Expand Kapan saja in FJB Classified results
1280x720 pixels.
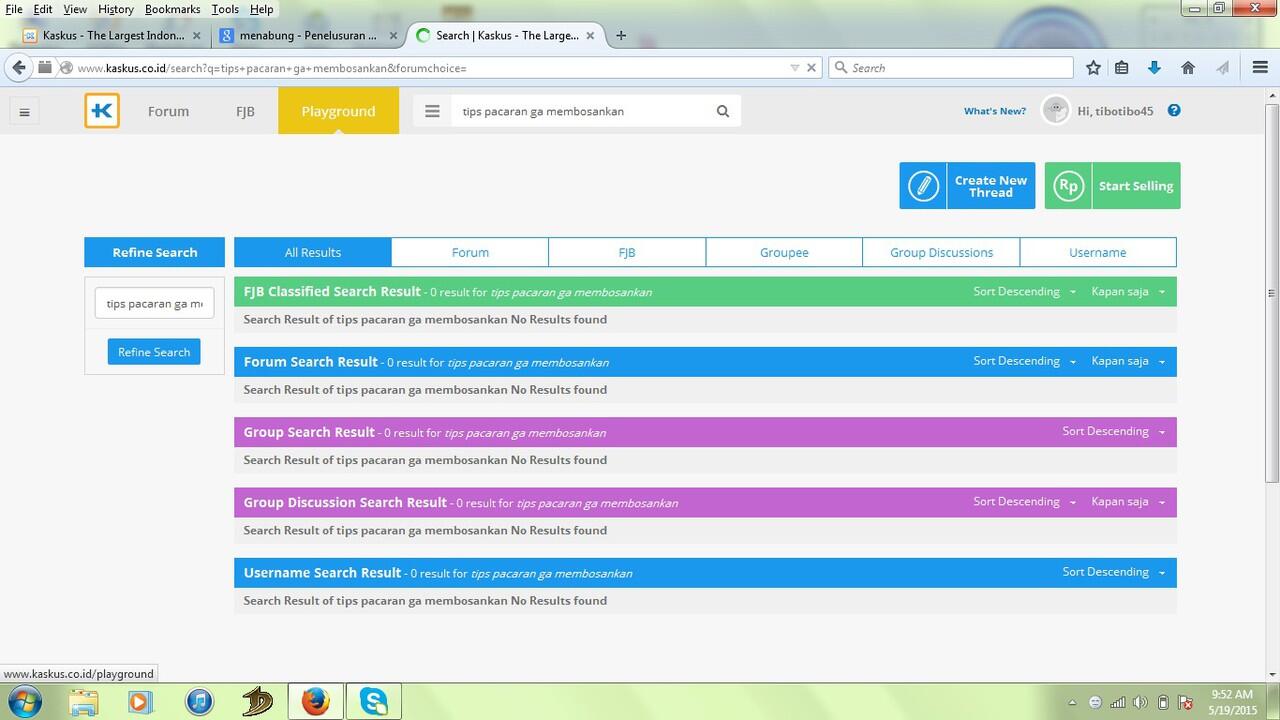coord(1129,292)
